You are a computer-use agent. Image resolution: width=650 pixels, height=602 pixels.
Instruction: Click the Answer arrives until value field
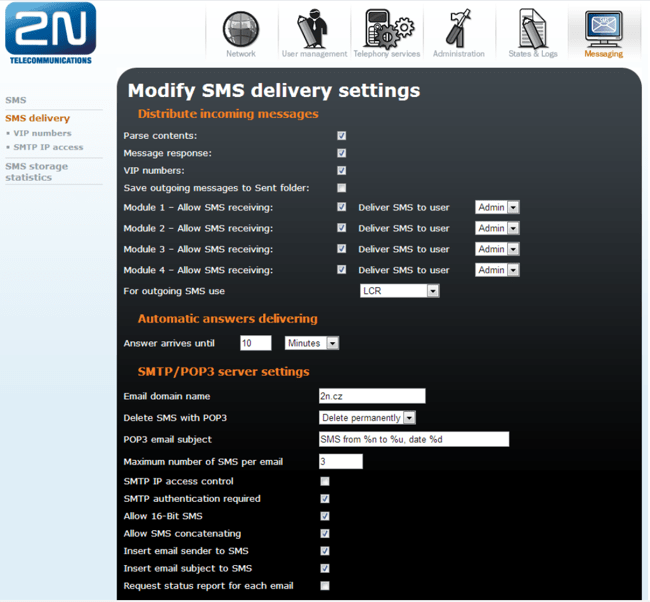click(255, 343)
